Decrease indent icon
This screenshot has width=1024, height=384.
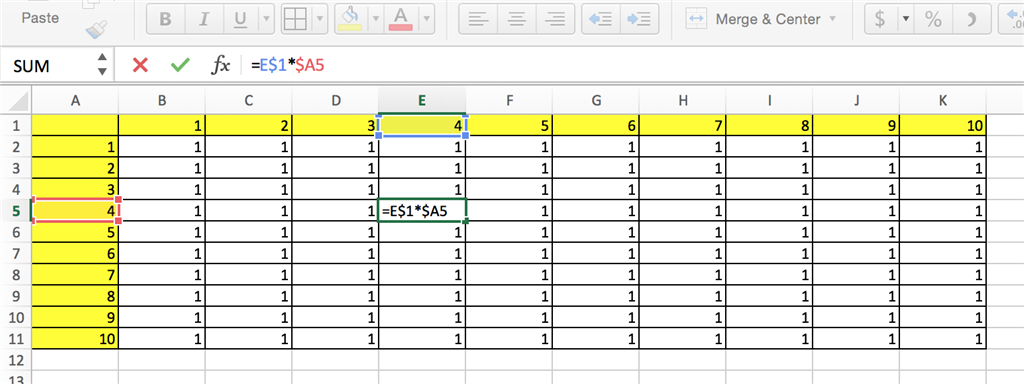point(600,19)
